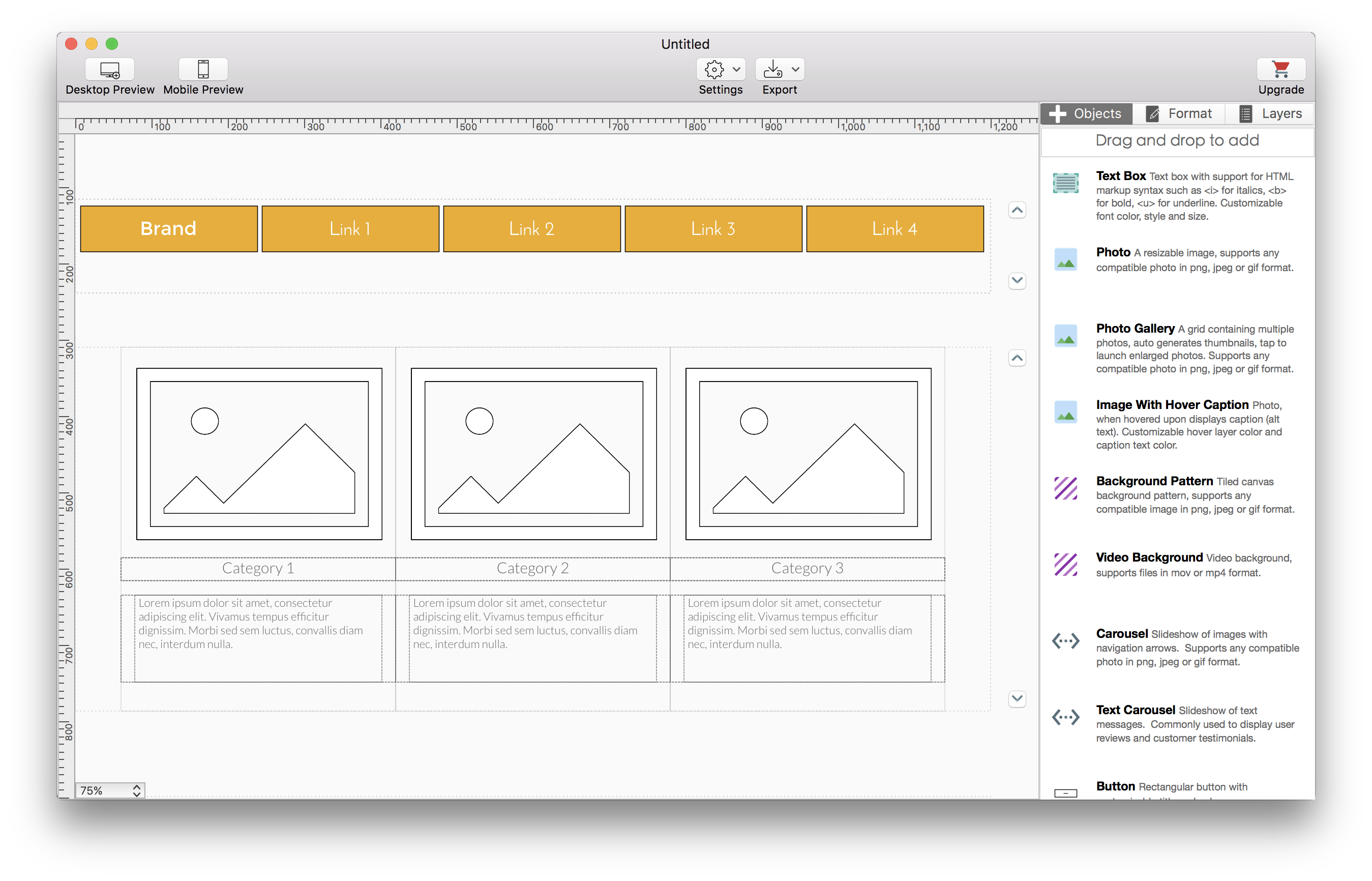
Task: Click the Link 3 navigation button
Action: point(713,229)
